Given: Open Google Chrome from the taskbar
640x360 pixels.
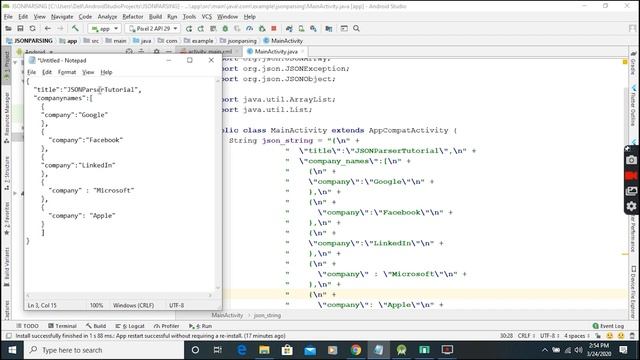Looking at the screenshot, I should [x=356, y=350].
